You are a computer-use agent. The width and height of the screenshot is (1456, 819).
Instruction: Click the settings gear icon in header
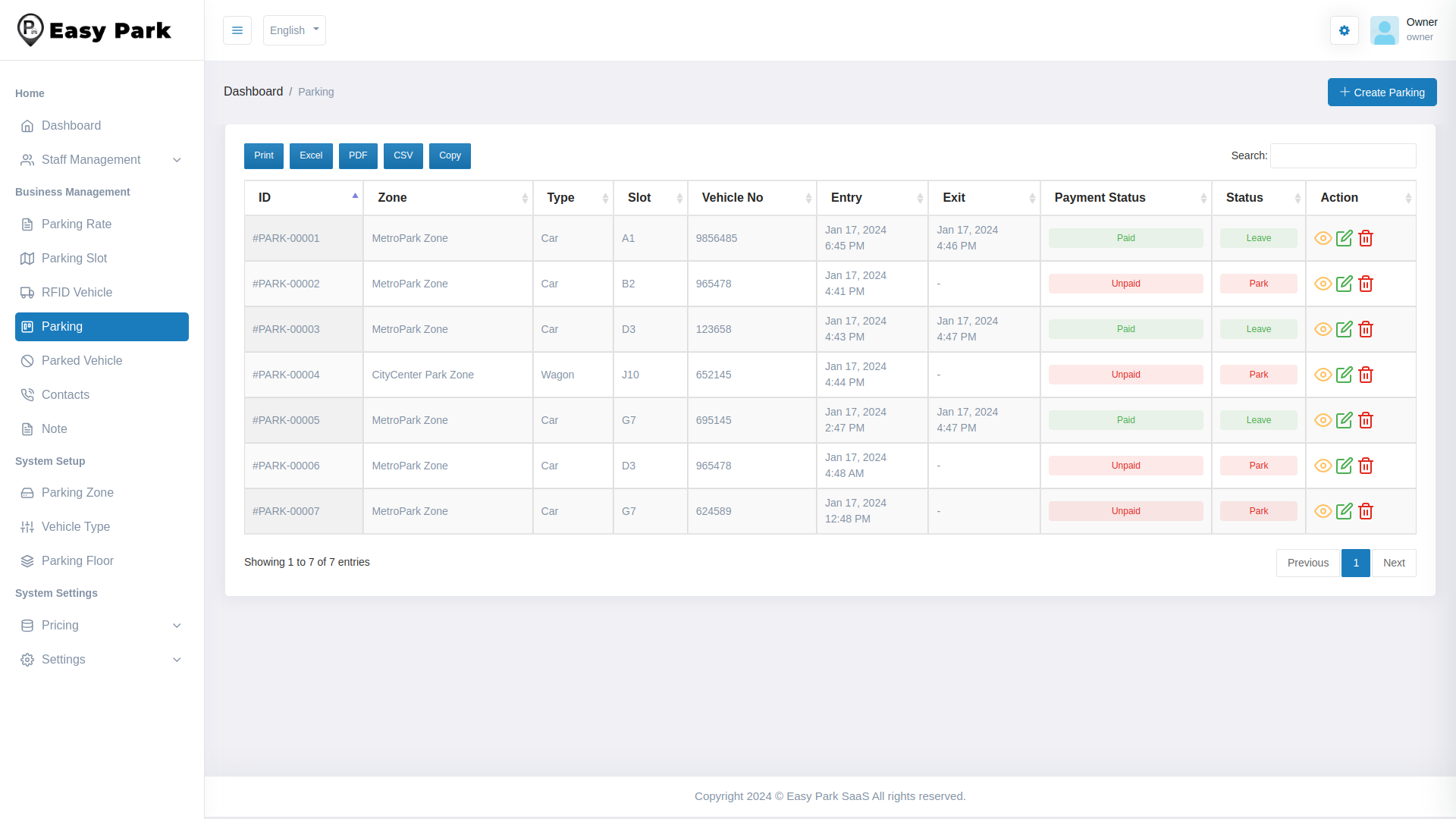(x=1345, y=30)
